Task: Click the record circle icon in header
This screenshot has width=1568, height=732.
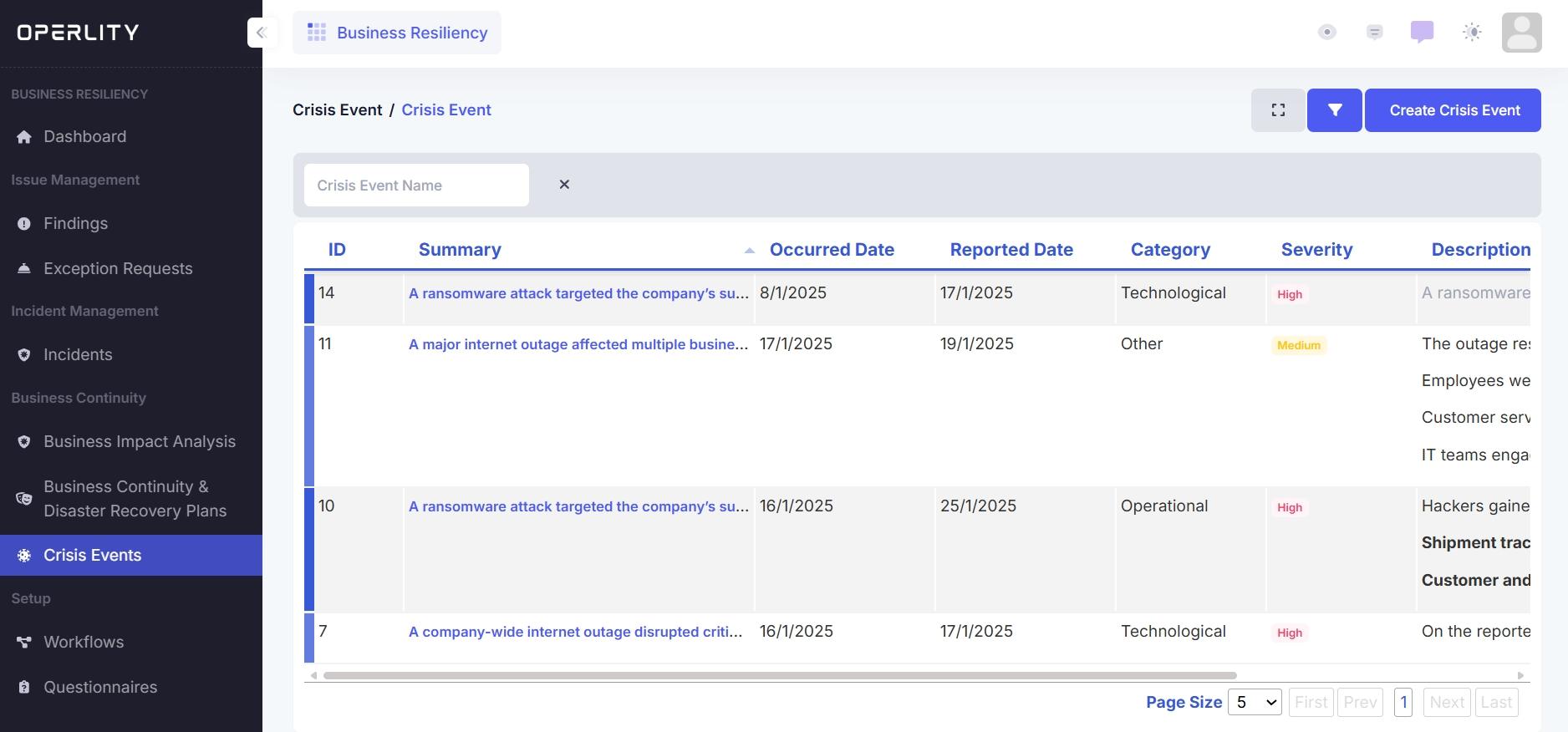Action: pos(1326,33)
